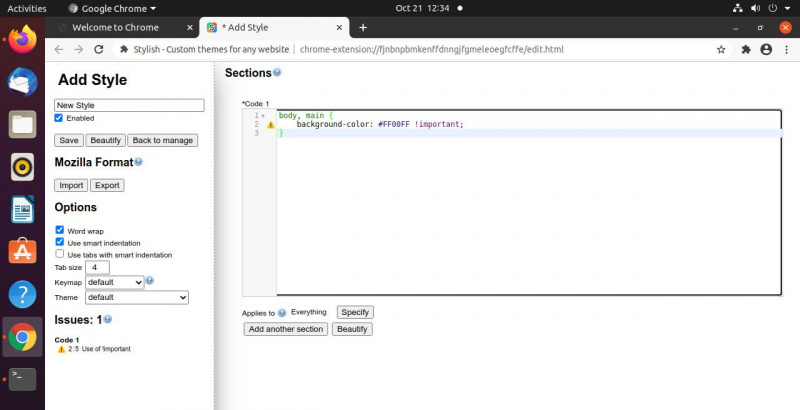
Task: Open the Theme dropdown
Action: click(x=137, y=297)
